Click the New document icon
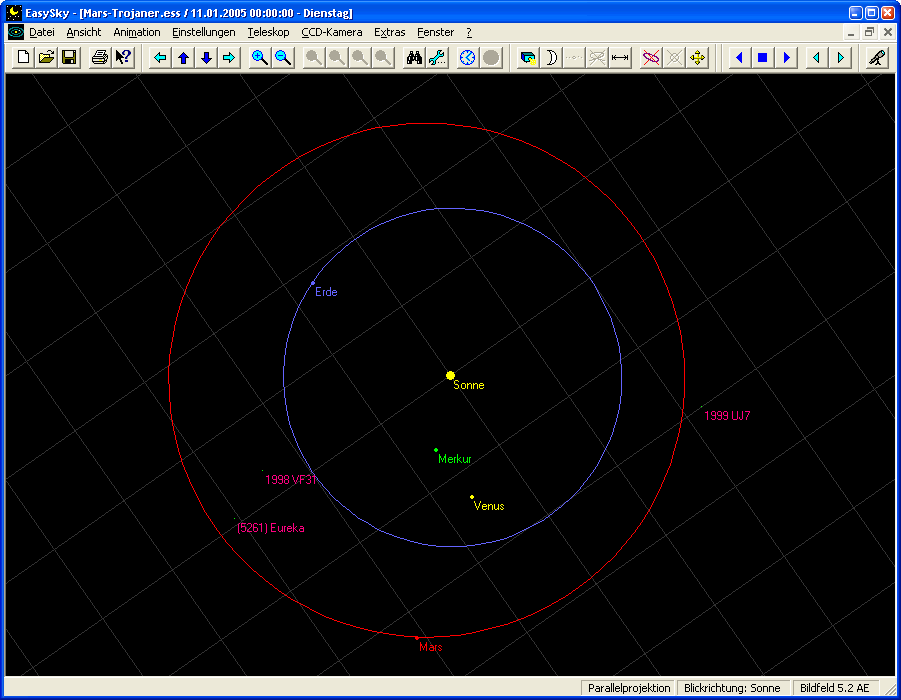This screenshot has height=700, width=901. [24, 58]
